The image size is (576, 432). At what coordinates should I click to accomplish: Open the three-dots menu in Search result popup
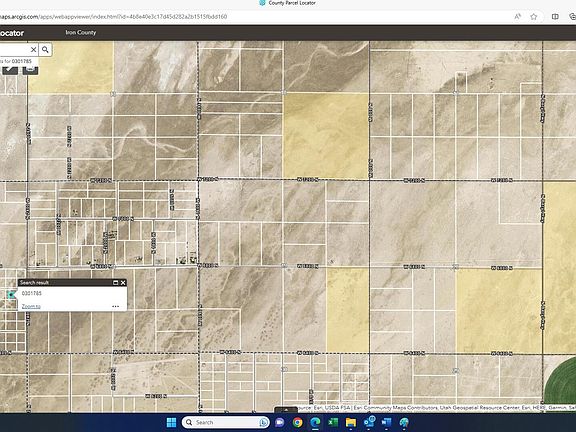(115, 306)
